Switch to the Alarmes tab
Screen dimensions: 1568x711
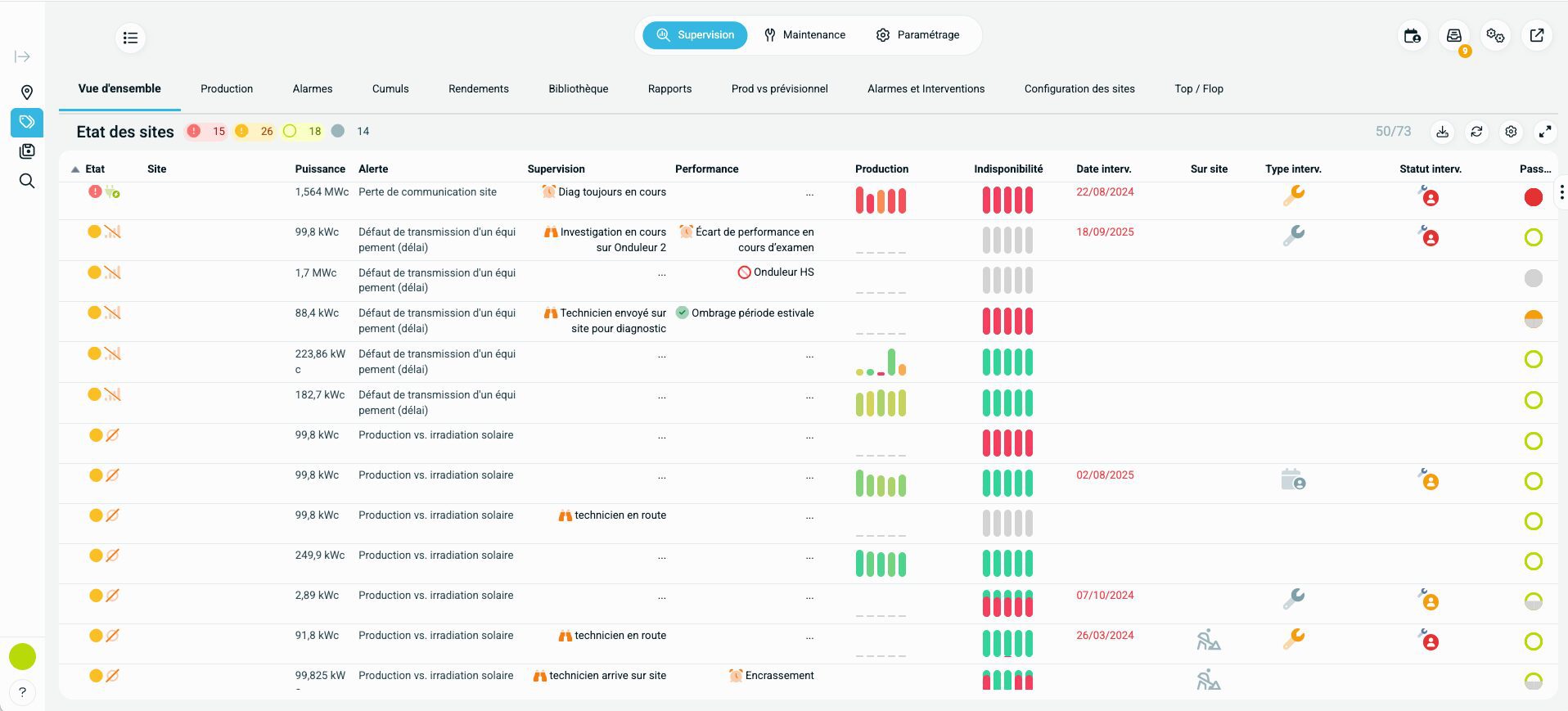click(x=313, y=89)
